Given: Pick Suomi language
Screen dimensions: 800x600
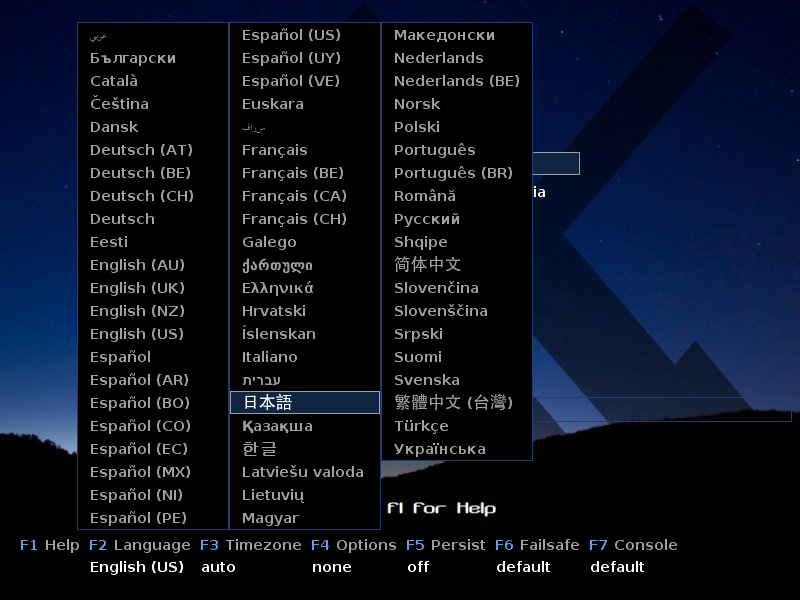Looking at the screenshot, I should pos(418,357).
